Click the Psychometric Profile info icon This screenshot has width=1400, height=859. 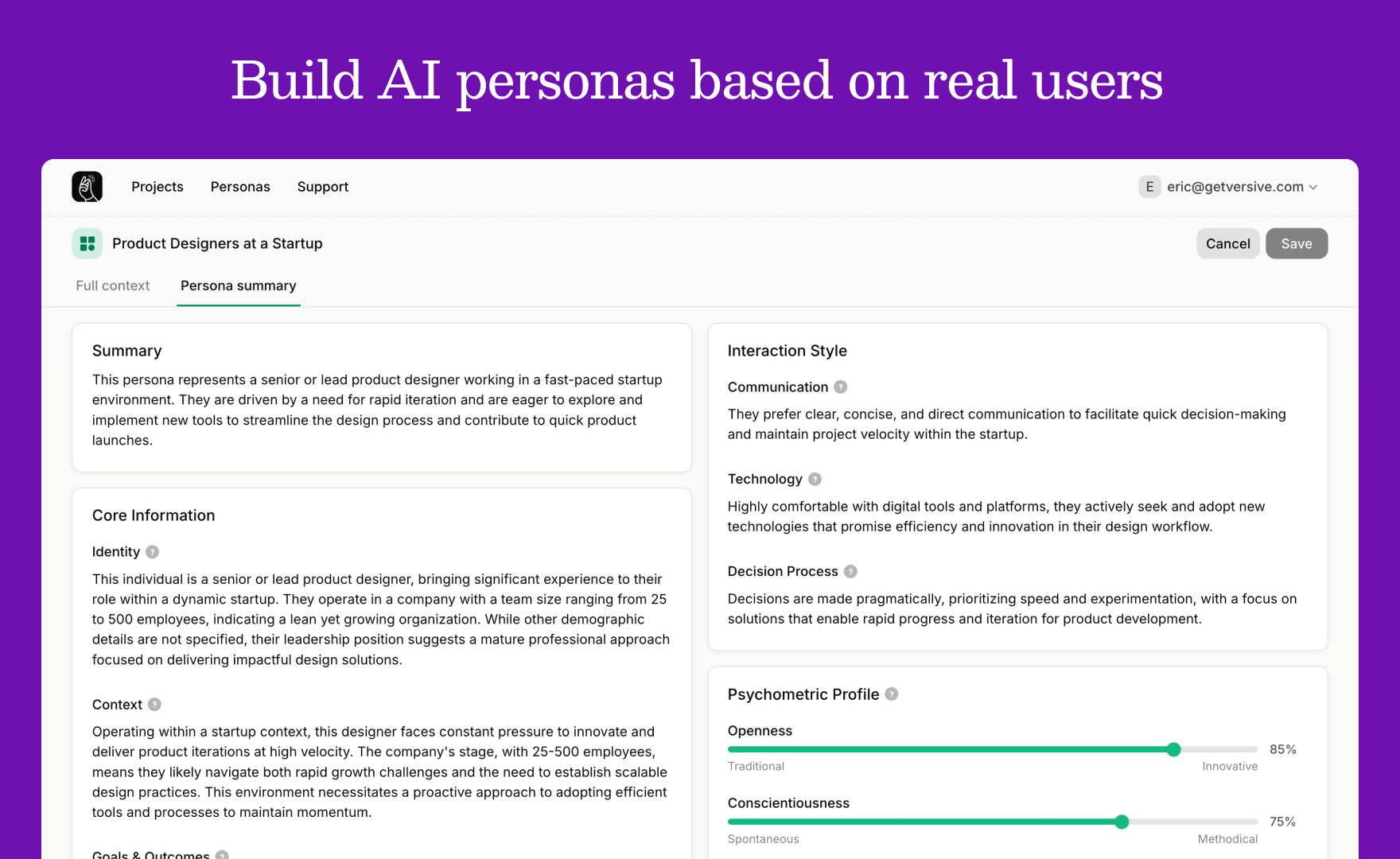click(x=892, y=694)
